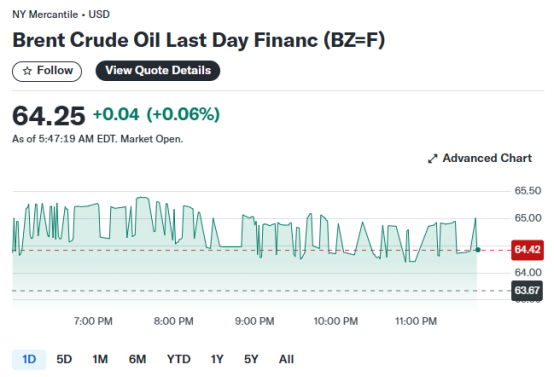
Task: Click the red 64.42 price label
Action: [x=527, y=250]
